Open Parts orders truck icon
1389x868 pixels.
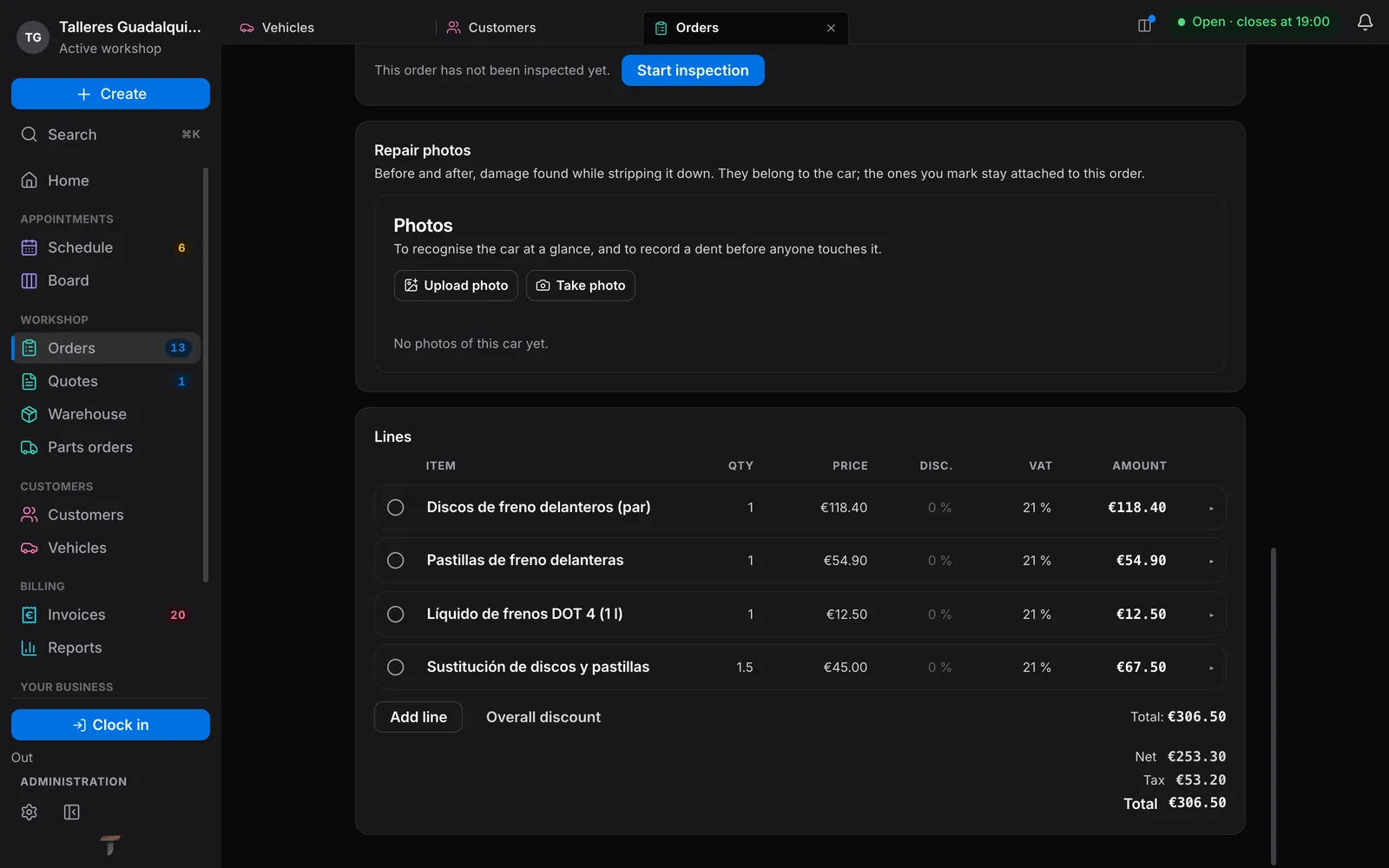30,447
